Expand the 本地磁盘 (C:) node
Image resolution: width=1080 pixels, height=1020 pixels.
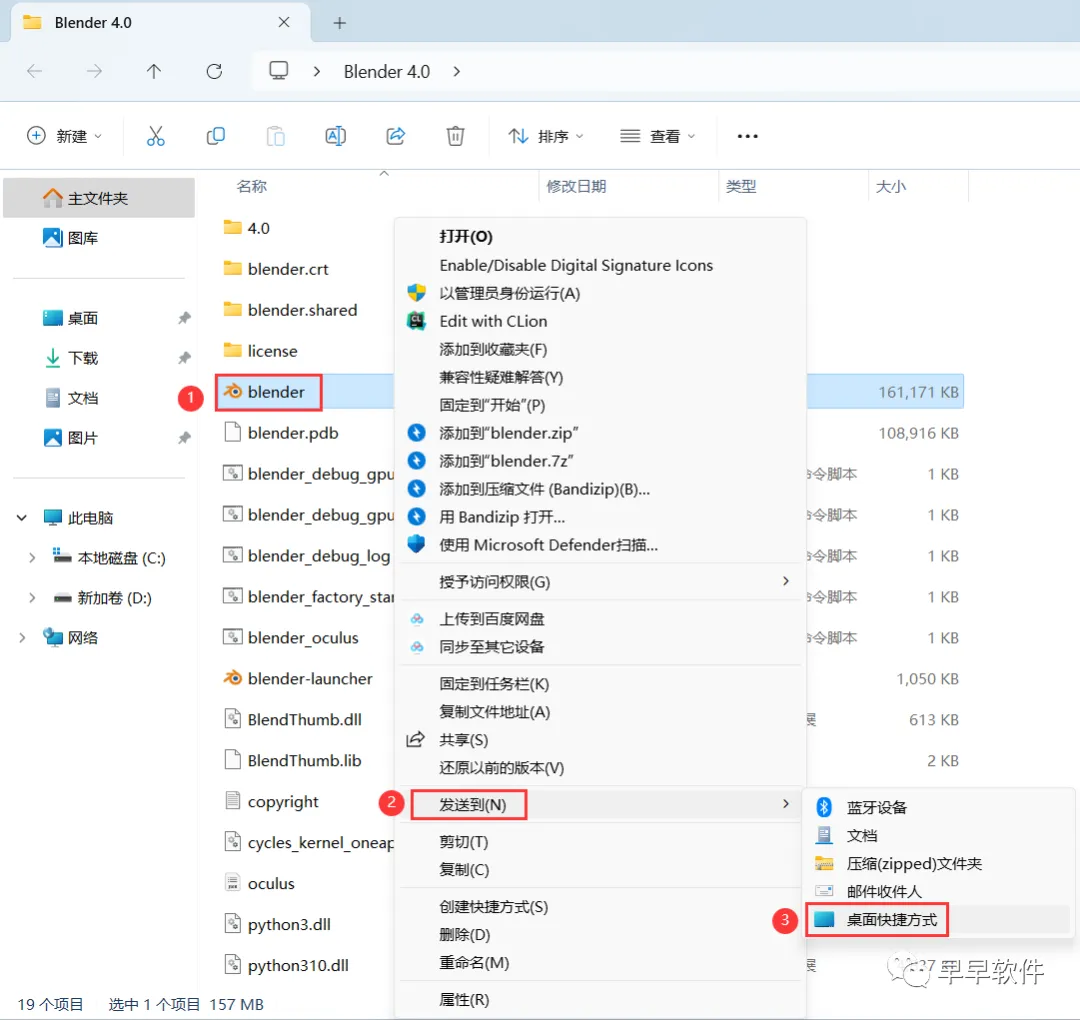32,558
